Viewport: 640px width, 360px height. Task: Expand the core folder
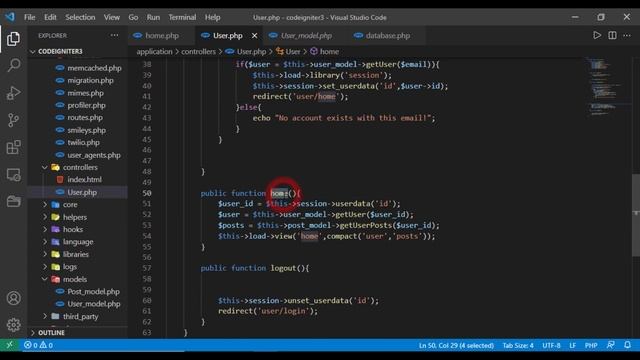coord(70,204)
